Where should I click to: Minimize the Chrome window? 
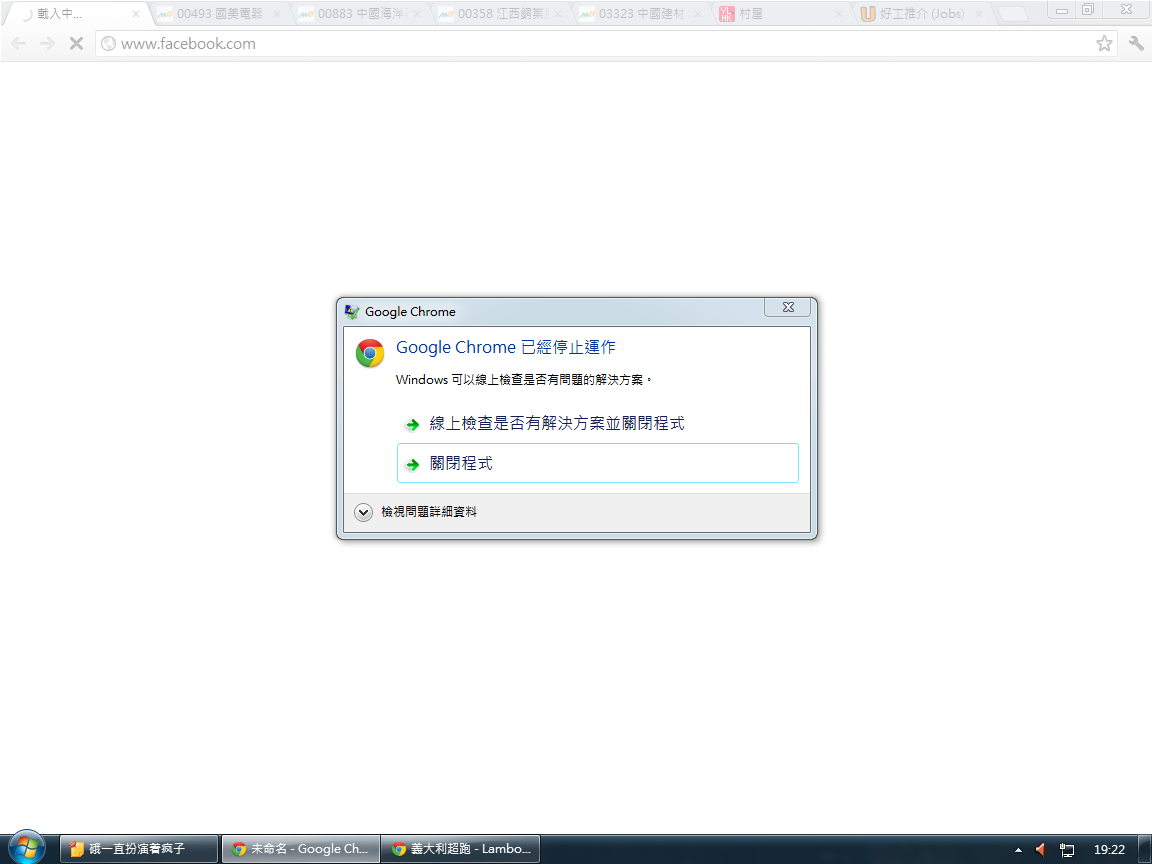point(1062,10)
